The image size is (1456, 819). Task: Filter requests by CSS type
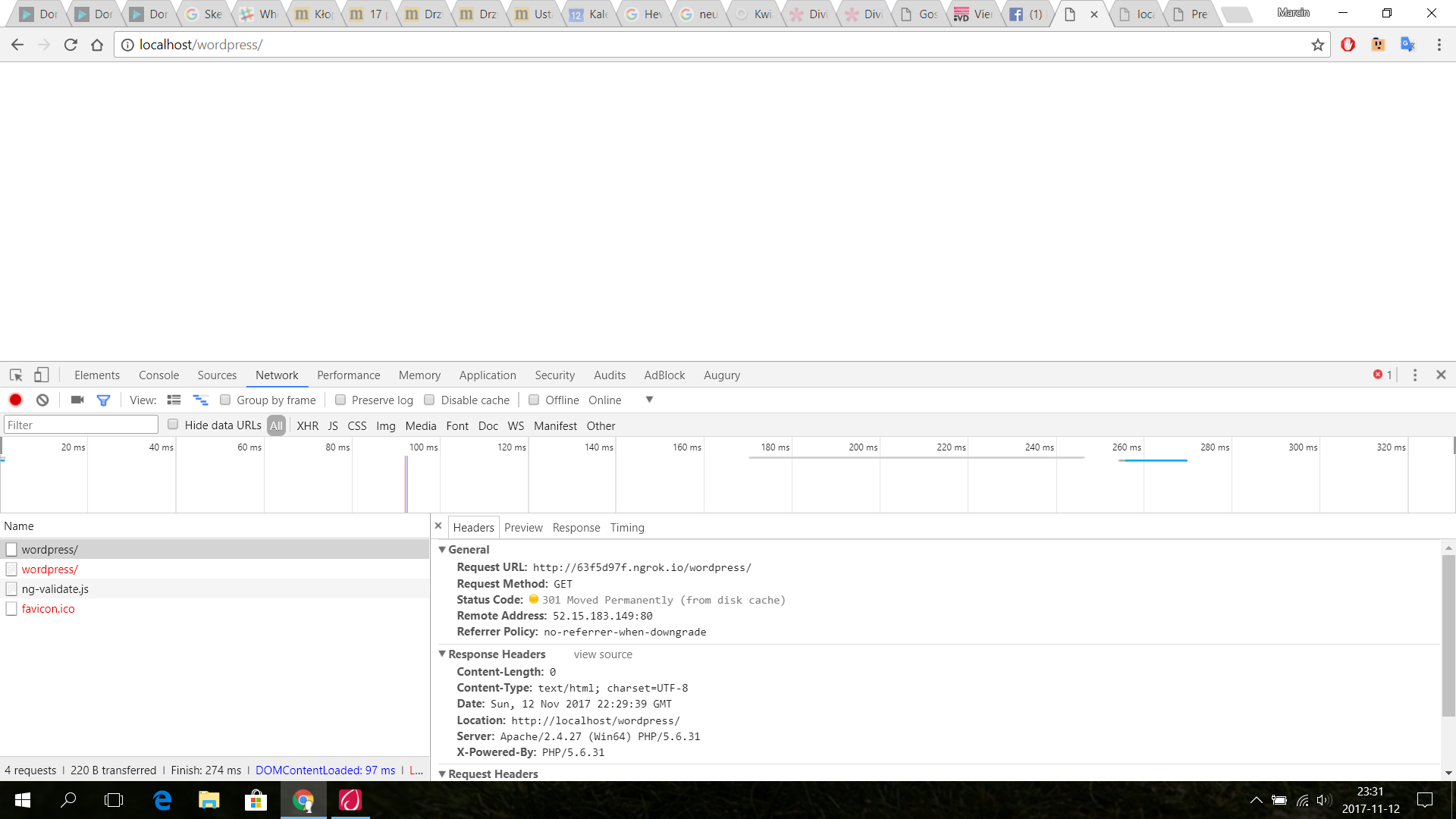[357, 425]
